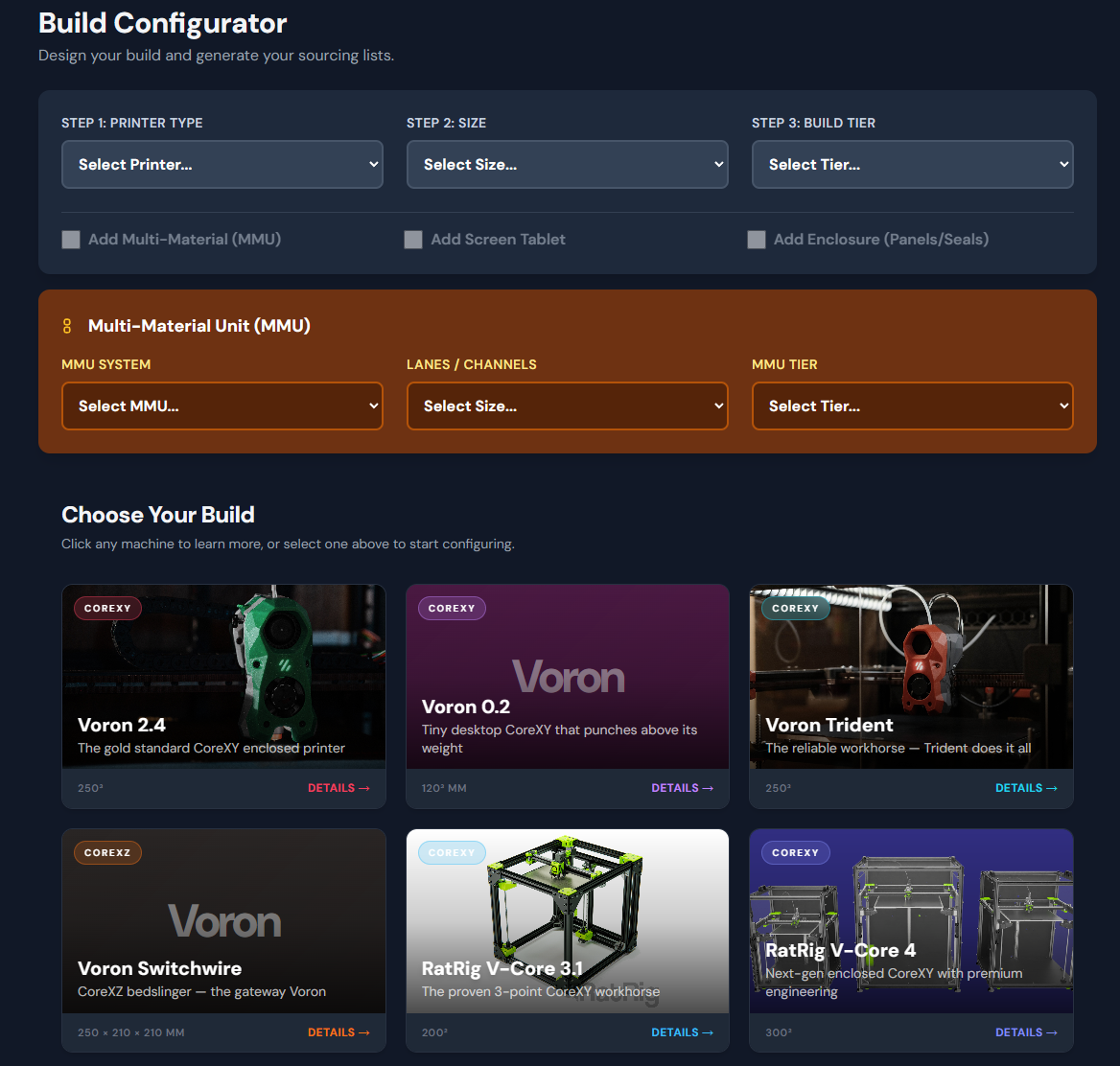
Task: Click the '300³' size label
Action: tap(779, 1032)
